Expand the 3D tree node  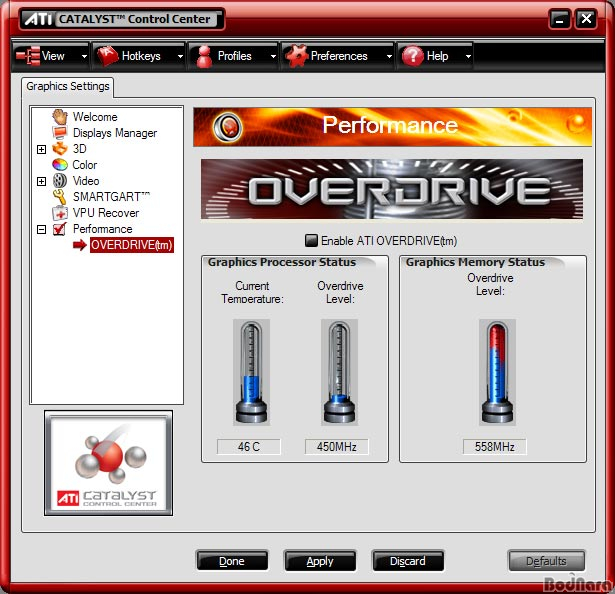[x=41, y=149]
